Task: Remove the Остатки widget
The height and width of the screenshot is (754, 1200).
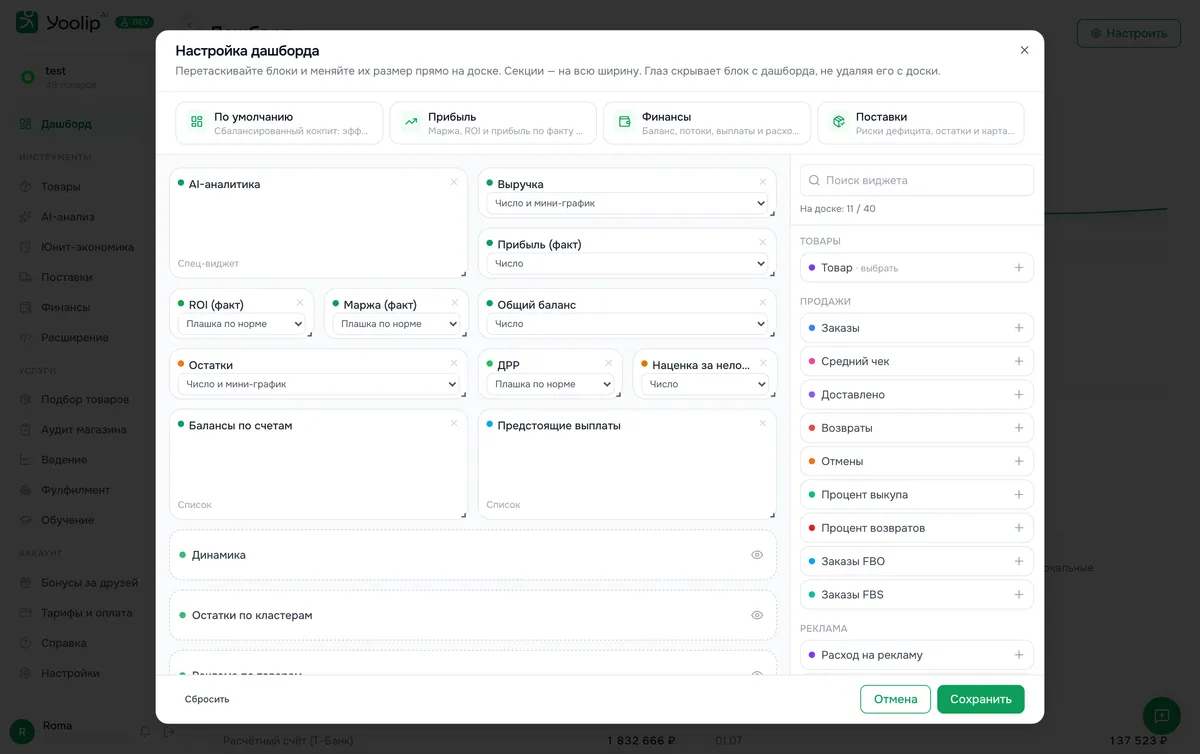Action: pos(454,363)
